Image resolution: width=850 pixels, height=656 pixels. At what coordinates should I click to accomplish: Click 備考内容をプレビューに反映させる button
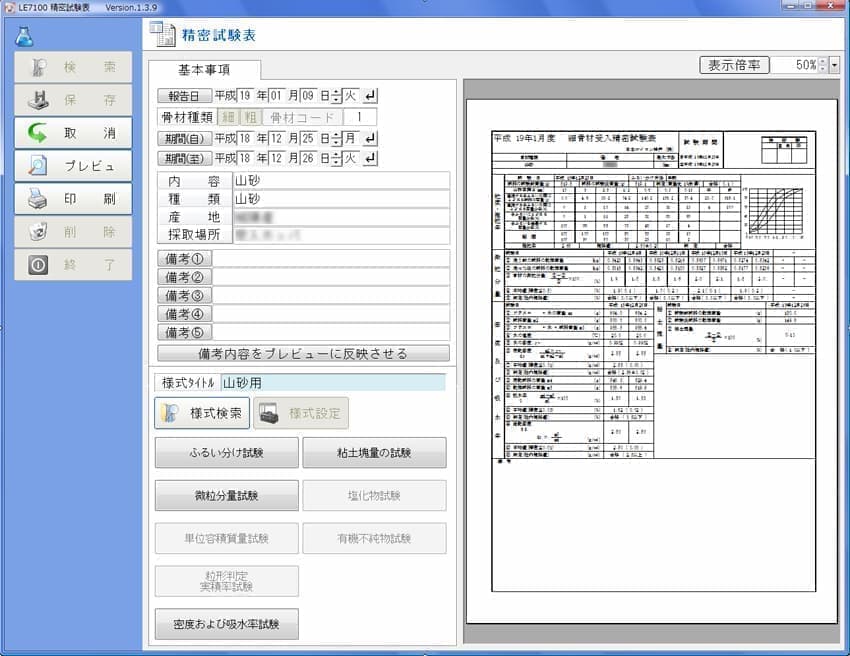[303, 353]
